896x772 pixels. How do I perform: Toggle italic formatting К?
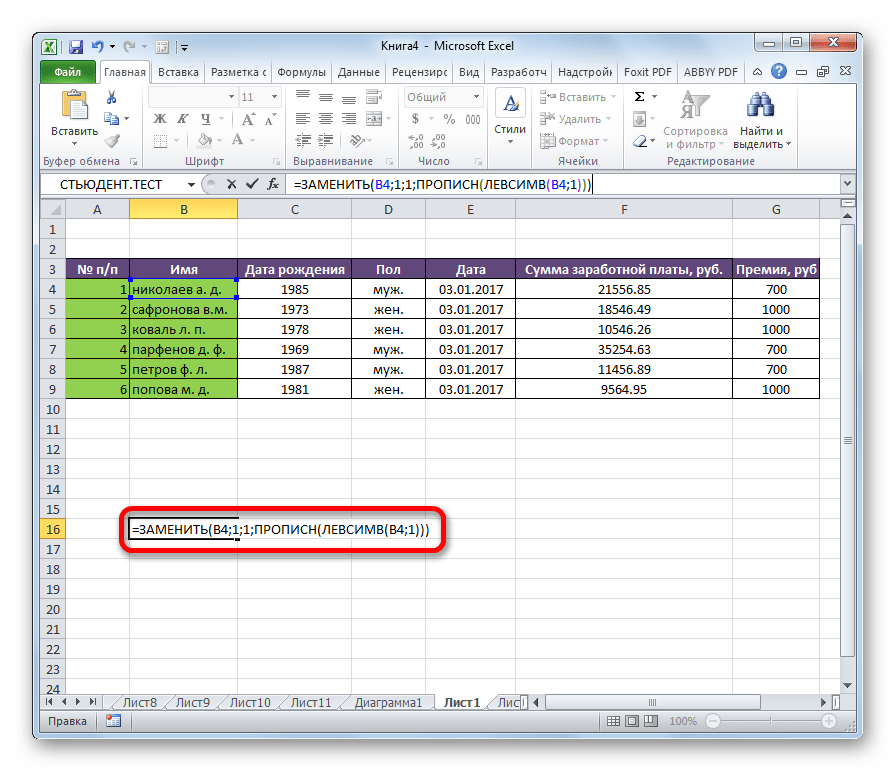click(x=182, y=119)
